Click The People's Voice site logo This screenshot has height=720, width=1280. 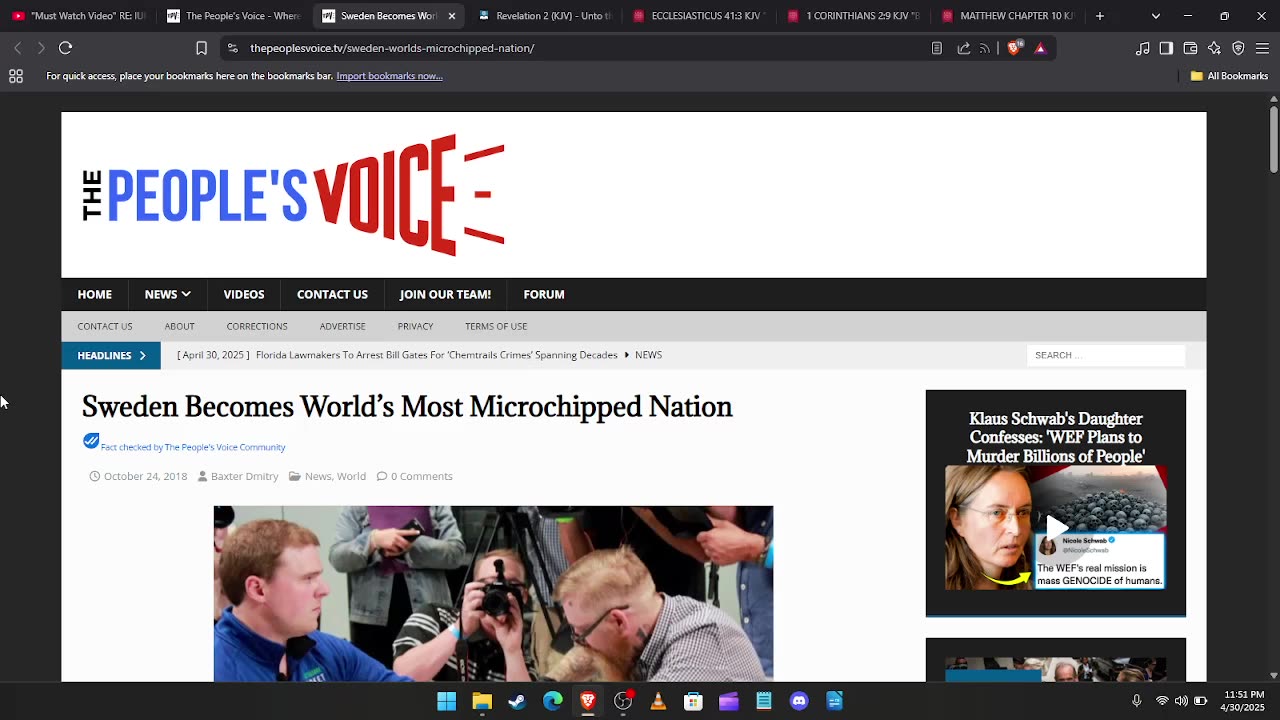point(293,195)
